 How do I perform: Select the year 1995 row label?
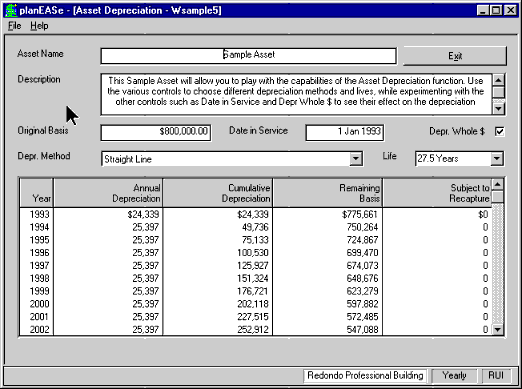[39, 240]
